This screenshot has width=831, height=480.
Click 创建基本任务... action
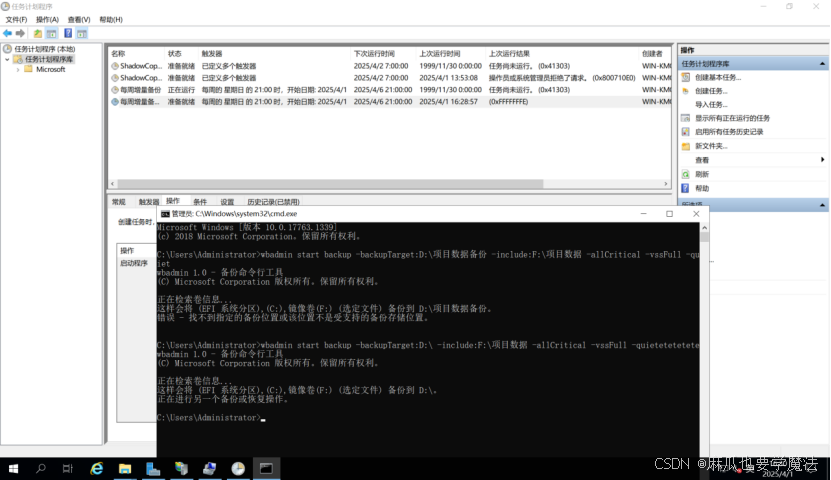(718, 77)
